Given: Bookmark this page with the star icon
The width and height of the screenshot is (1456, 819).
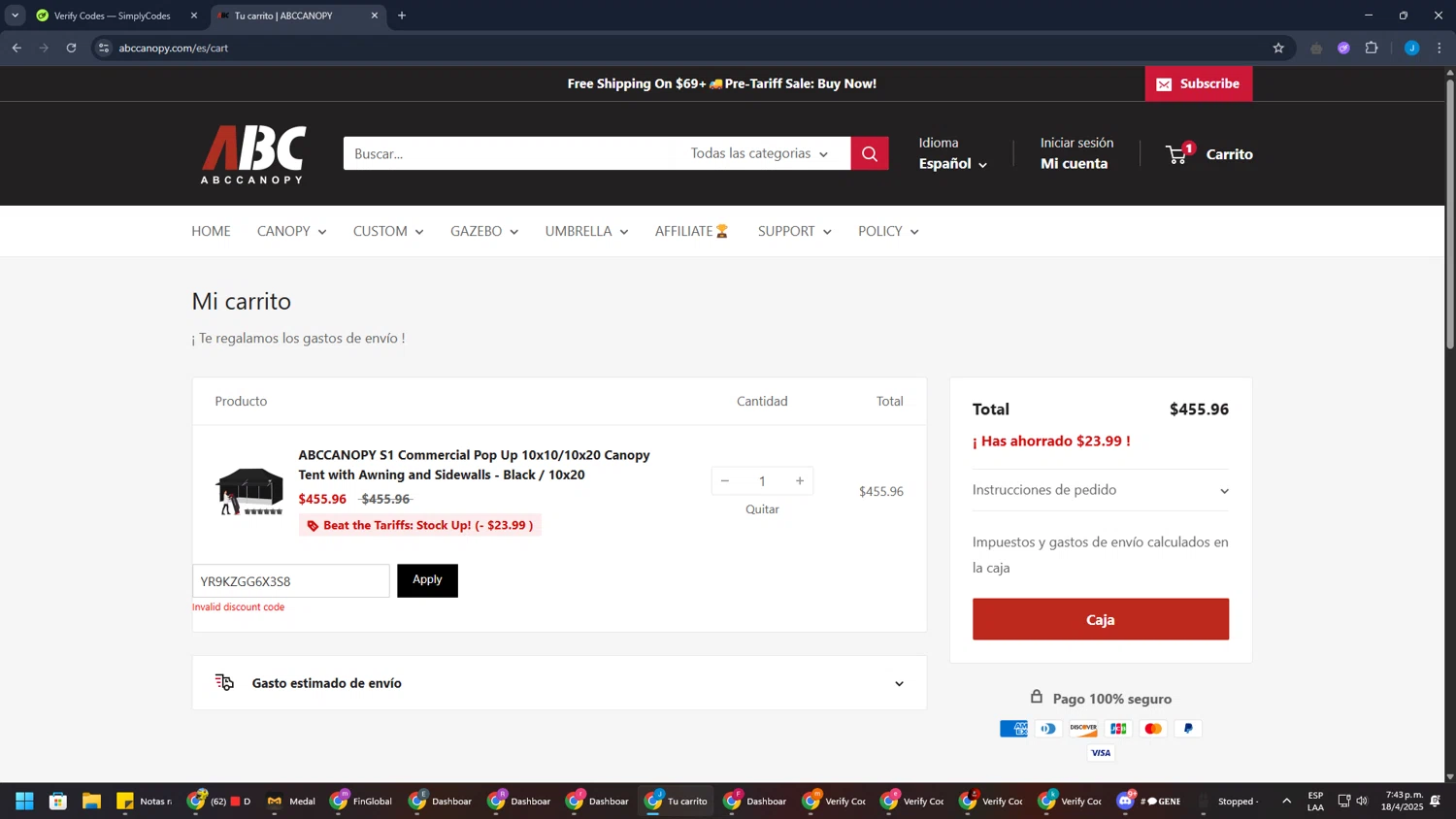Looking at the screenshot, I should click(x=1278, y=48).
